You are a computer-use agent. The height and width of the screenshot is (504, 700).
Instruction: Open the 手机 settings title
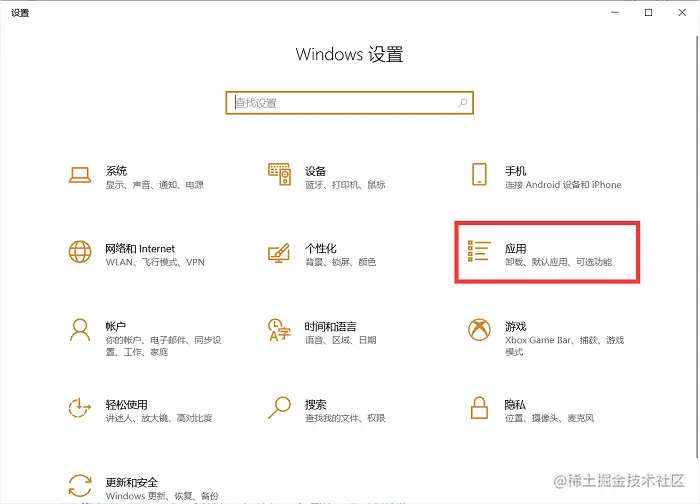[x=515, y=171]
